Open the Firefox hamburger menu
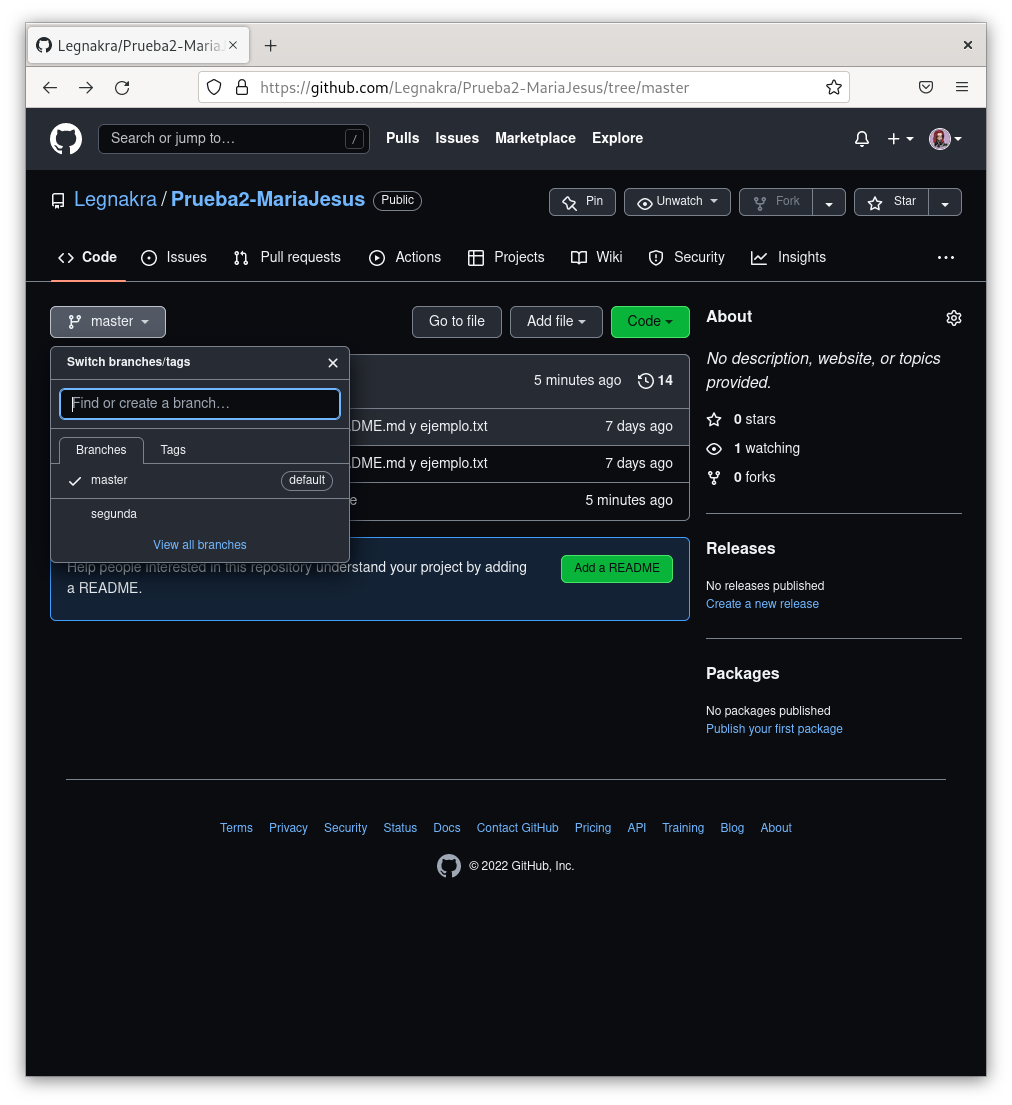This screenshot has height=1105, width=1012. 961,88
